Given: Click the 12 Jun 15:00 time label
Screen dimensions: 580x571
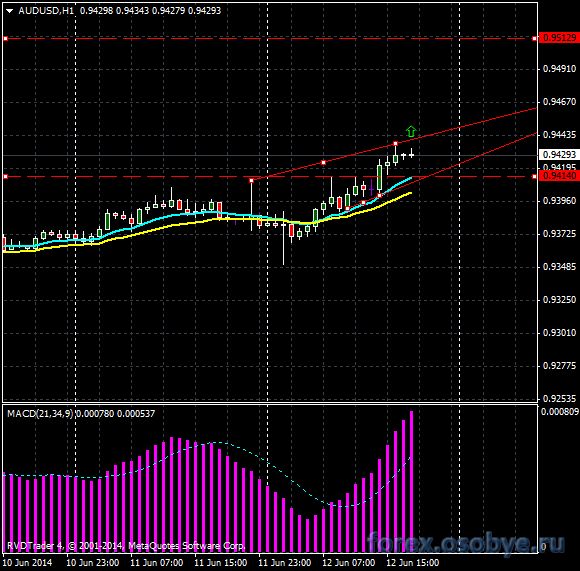Looking at the screenshot, I should pos(412,563).
